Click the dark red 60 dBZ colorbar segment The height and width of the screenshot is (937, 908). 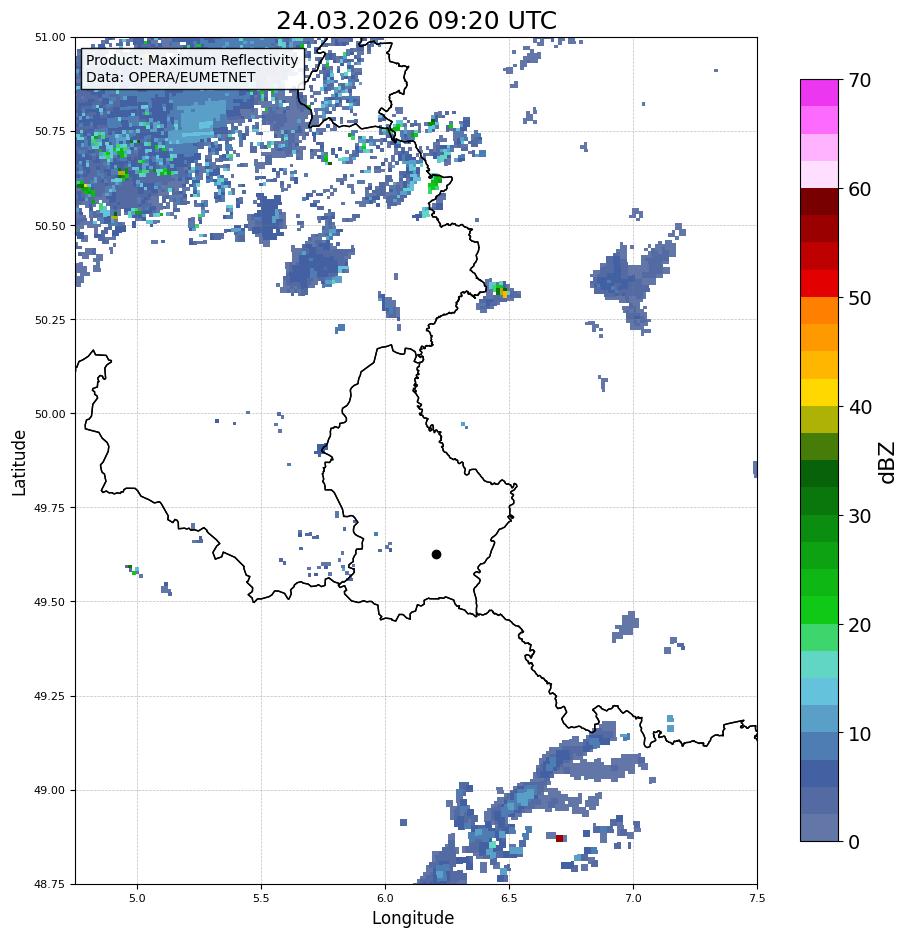(820, 201)
